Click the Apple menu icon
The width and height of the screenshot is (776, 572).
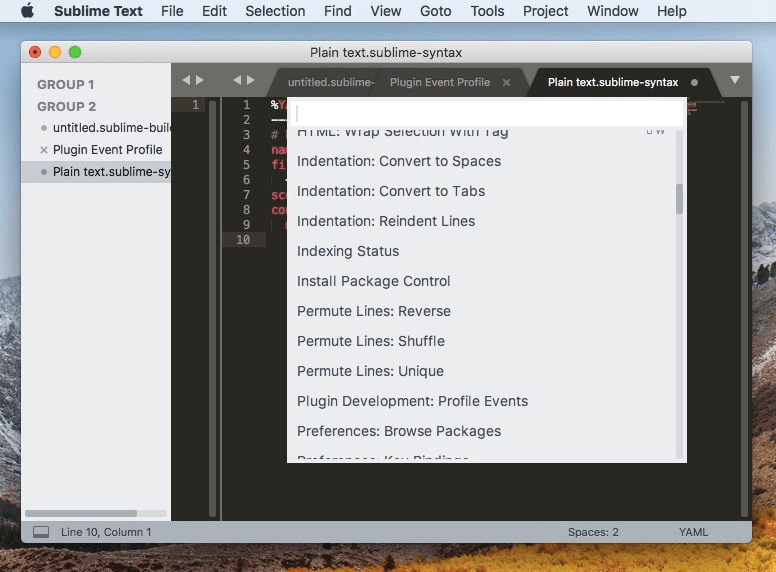point(27,11)
